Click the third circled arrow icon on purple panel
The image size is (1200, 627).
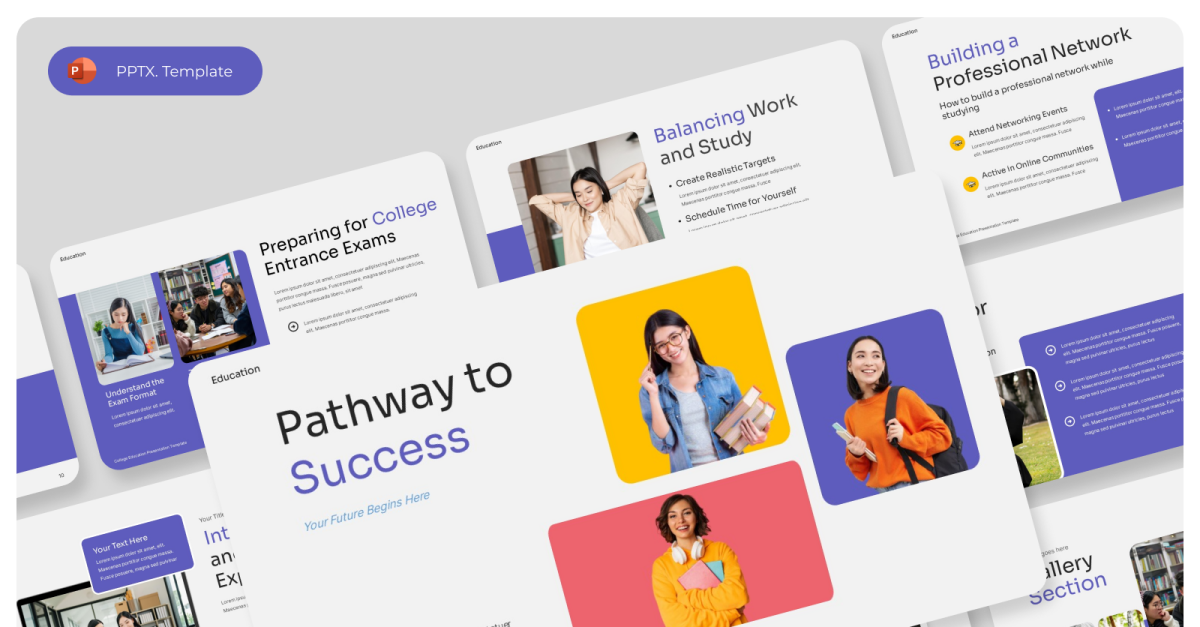coord(1069,421)
